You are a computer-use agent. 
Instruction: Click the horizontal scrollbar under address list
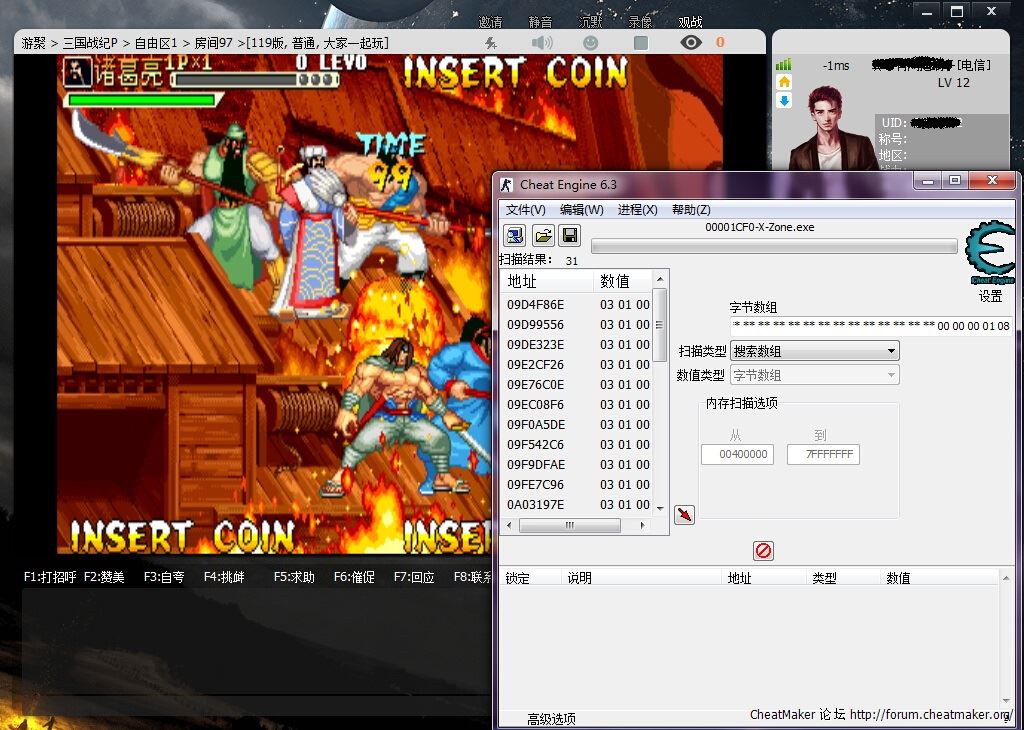pyautogui.click(x=570, y=525)
